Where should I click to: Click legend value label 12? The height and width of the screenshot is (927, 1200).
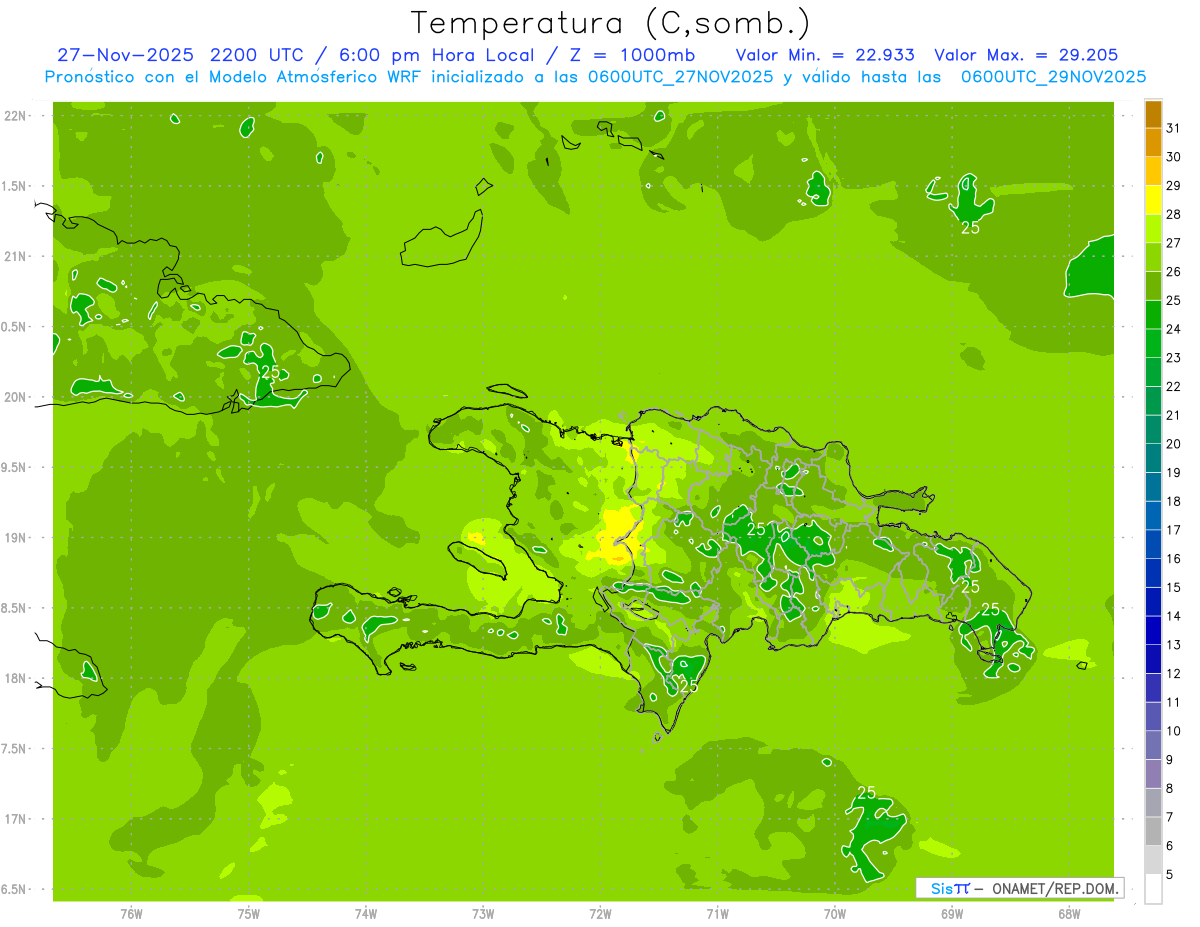pyautogui.click(x=1173, y=674)
